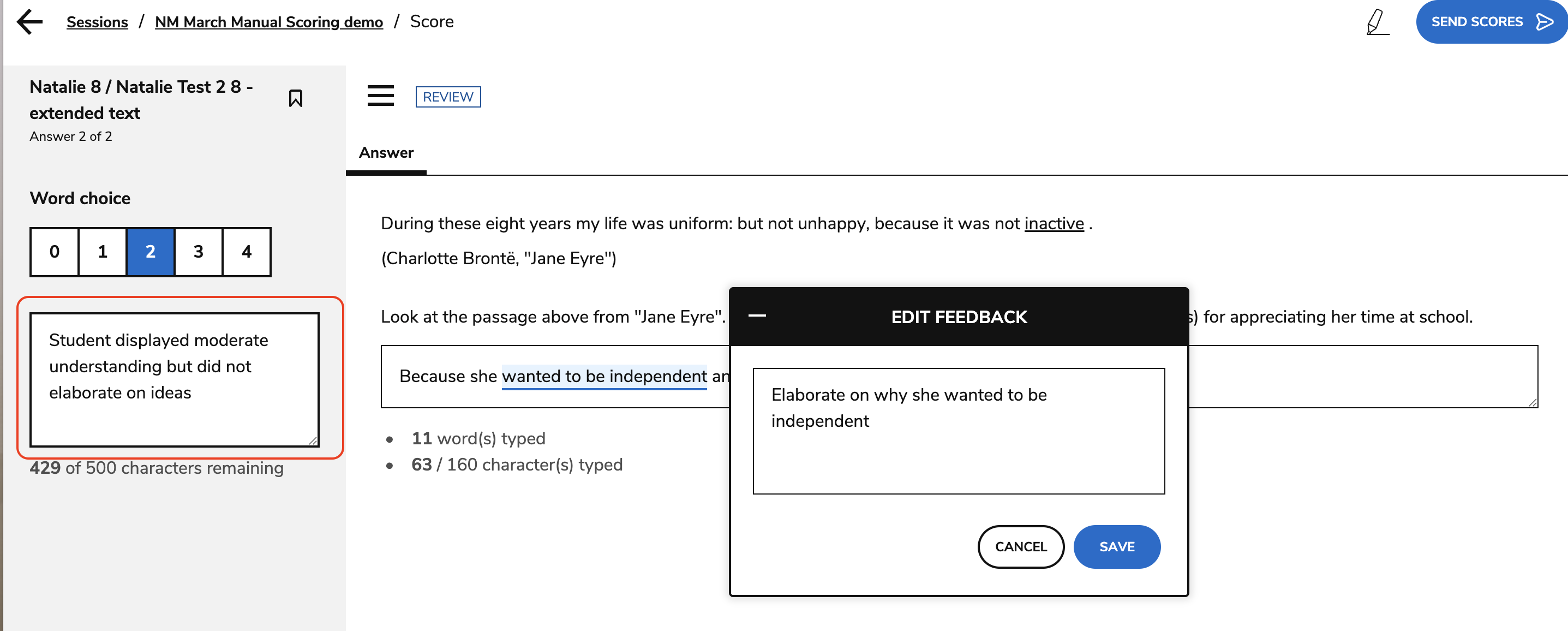
Task: Bookmark this answer with flag icon
Action: pyautogui.click(x=295, y=98)
